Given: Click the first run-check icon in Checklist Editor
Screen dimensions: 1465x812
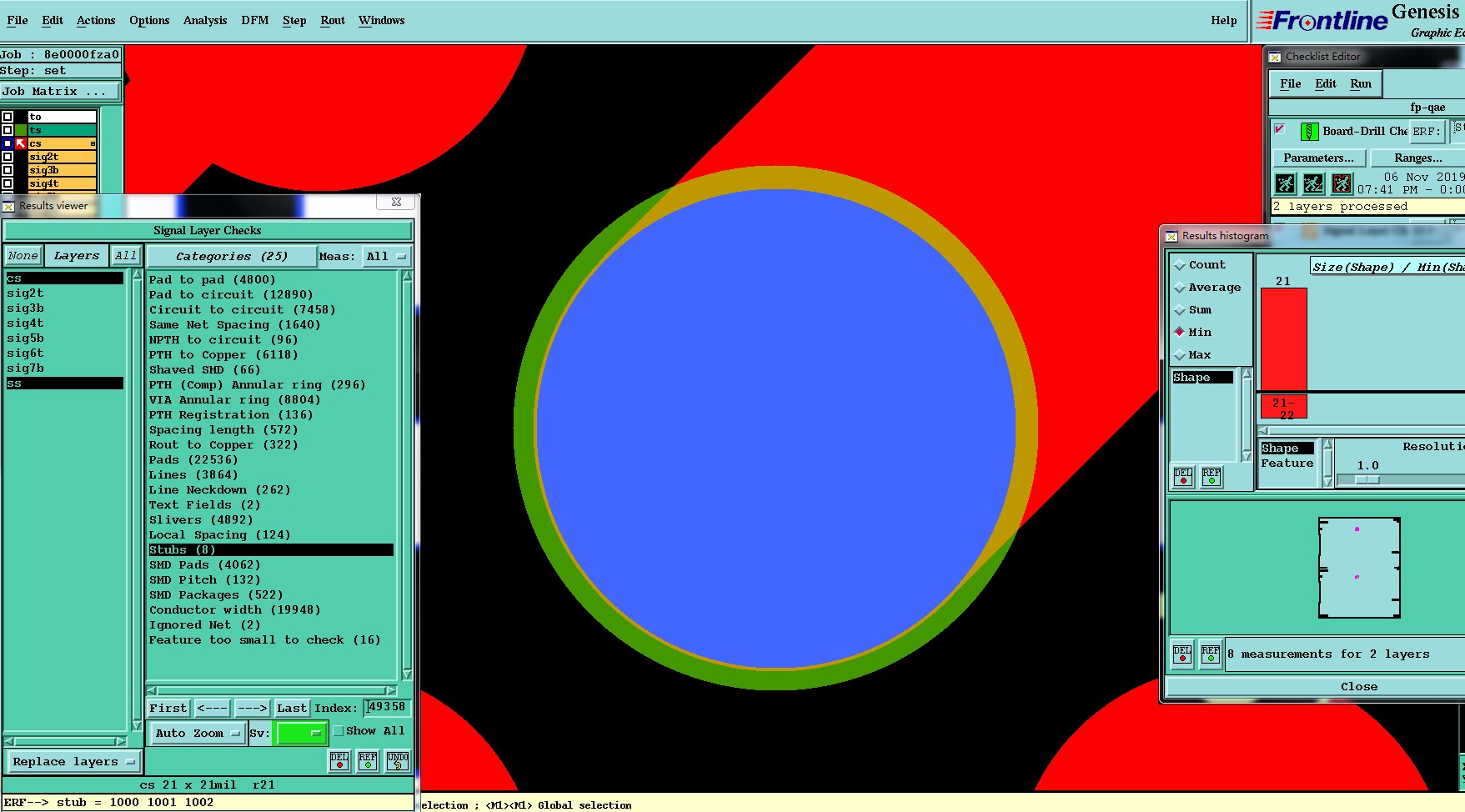Looking at the screenshot, I should (x=1285, y=183).
